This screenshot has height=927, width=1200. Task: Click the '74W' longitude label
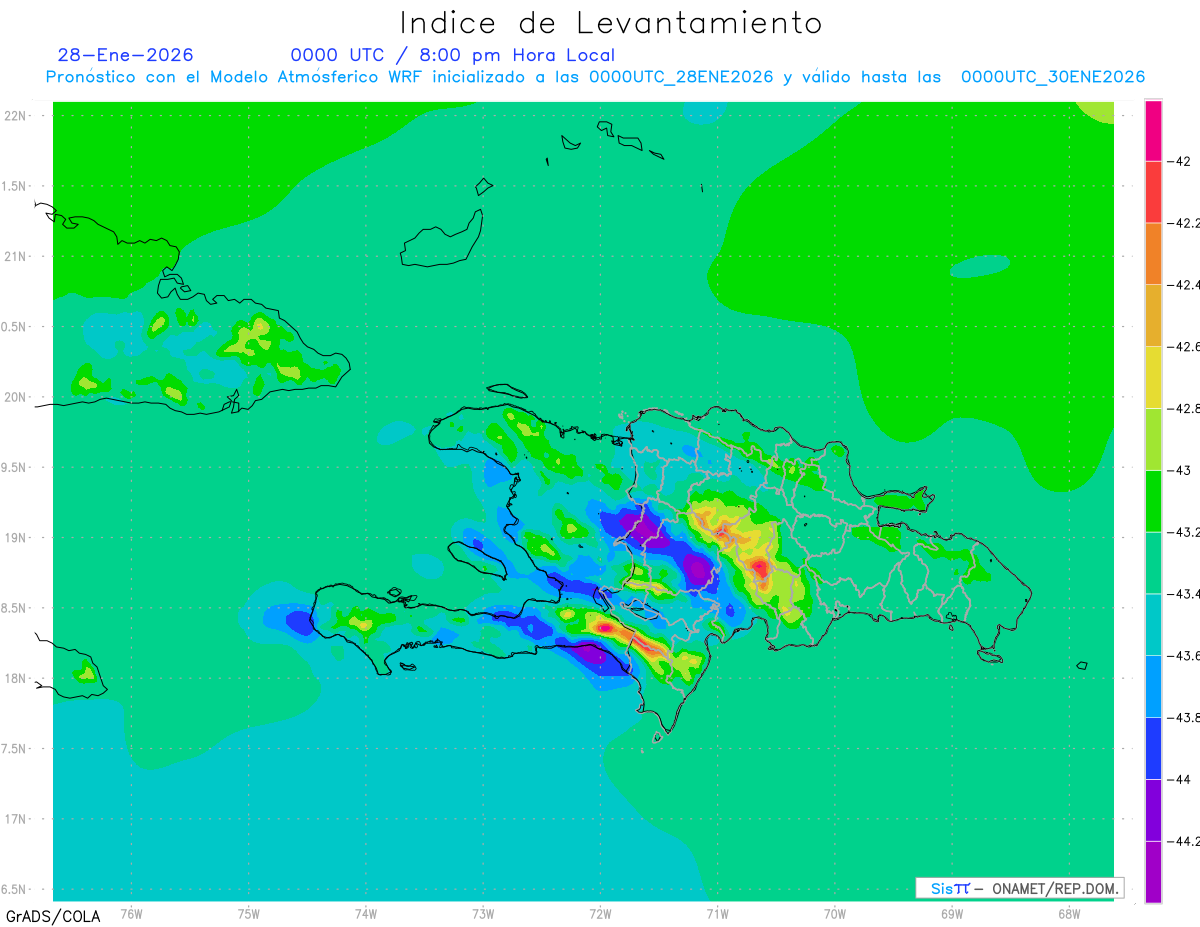pos(366,914)
